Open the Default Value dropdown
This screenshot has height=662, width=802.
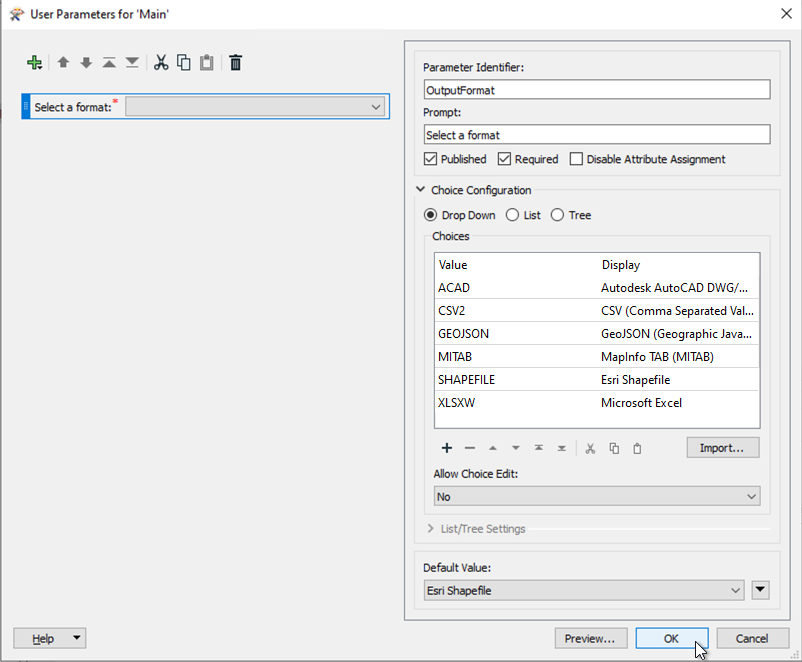click(584, 590)
